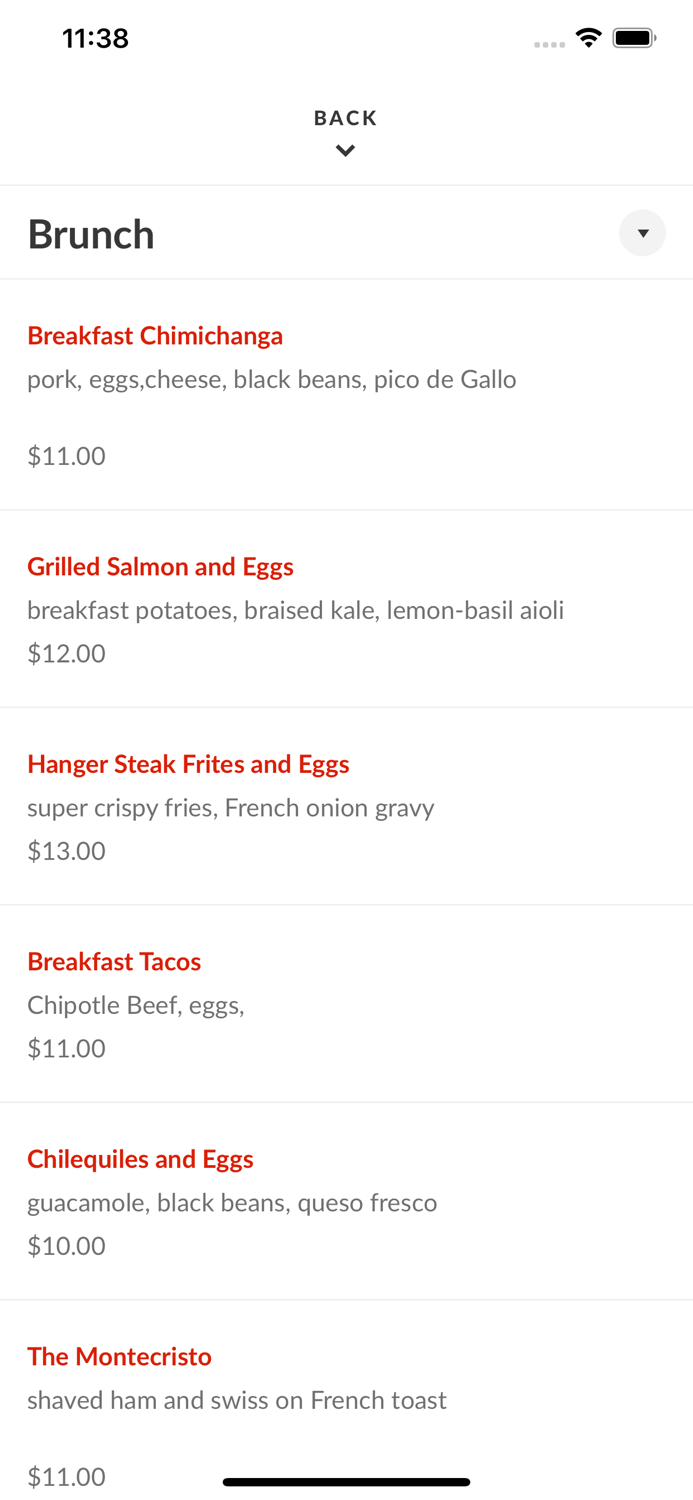Viewport: 693px width, 1500px height.
Task: Tap the Breakfast Chimichanga $11.00 price
Action: (x=66, y=456)
